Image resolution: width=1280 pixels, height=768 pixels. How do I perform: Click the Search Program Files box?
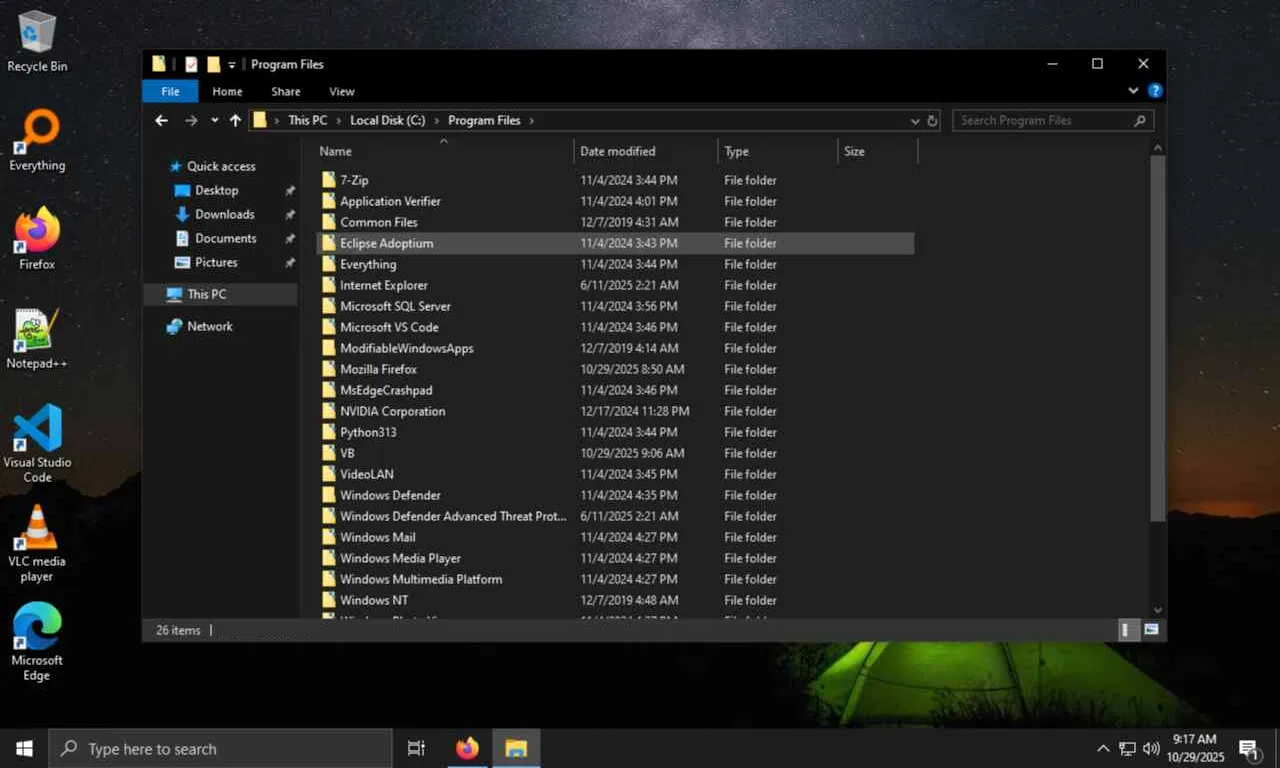click(1053, 120)
